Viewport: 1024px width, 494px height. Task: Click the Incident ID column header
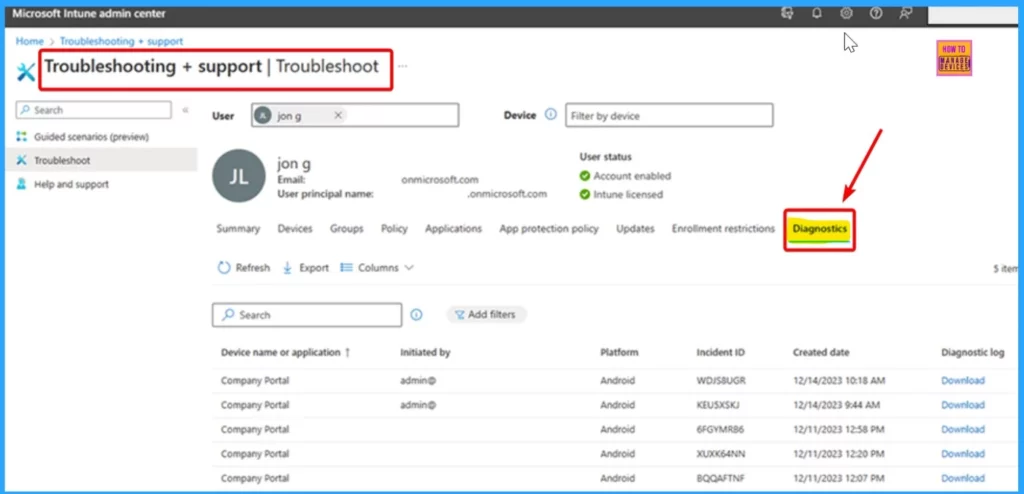[x=720, y=352]
